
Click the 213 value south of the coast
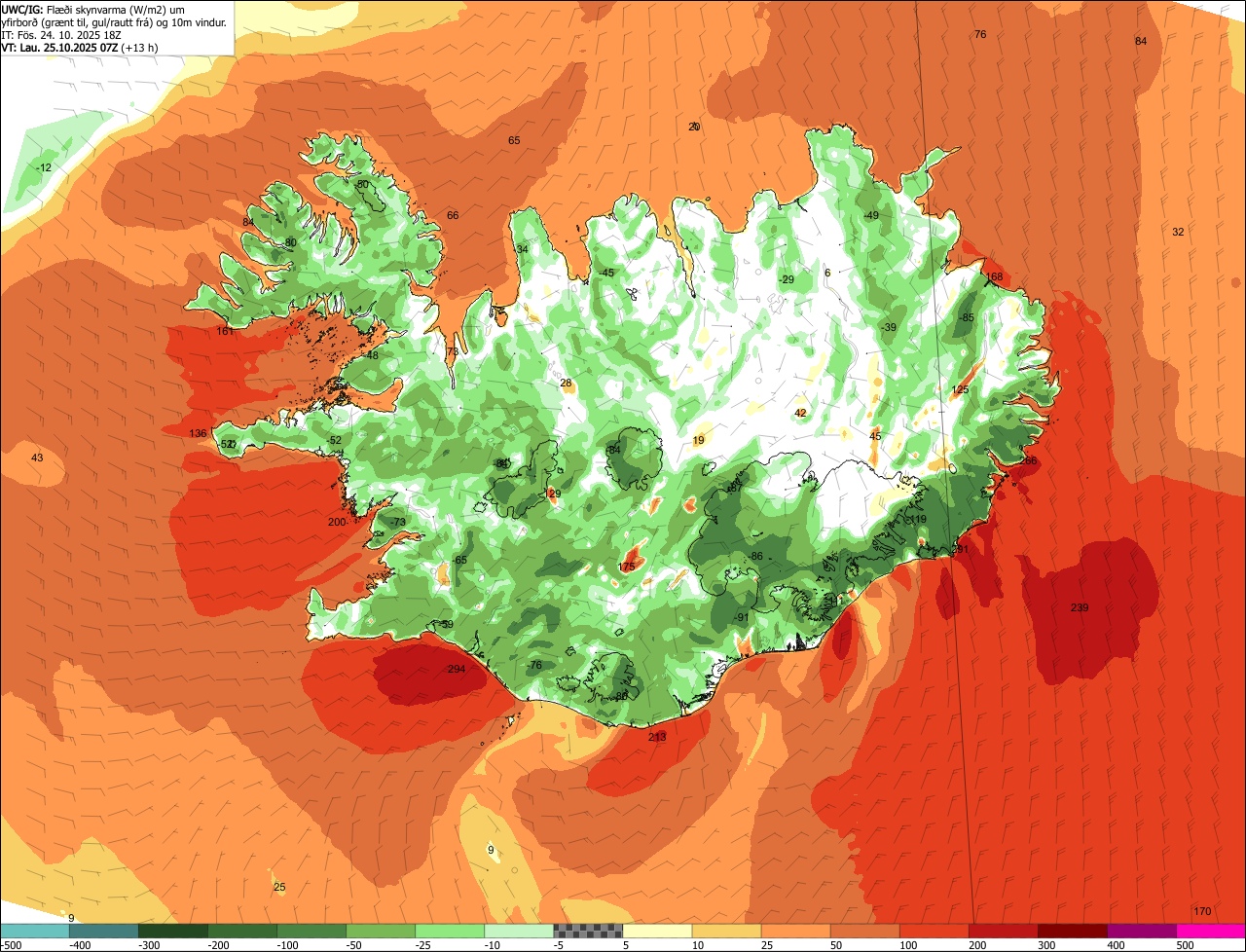click(x=657, y=737)
